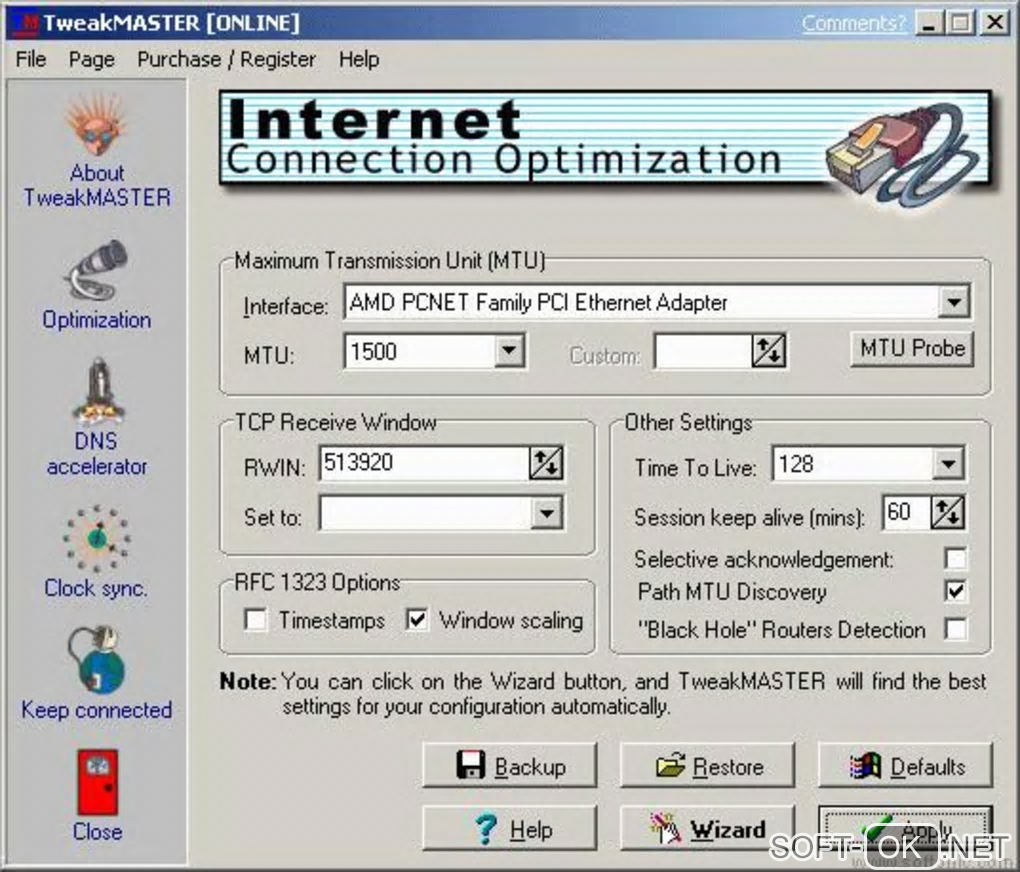Viewport: 1020px width, 872px height.
Task: Enable "Black Hole" Routers Detection checkbox
Action: 955,629
